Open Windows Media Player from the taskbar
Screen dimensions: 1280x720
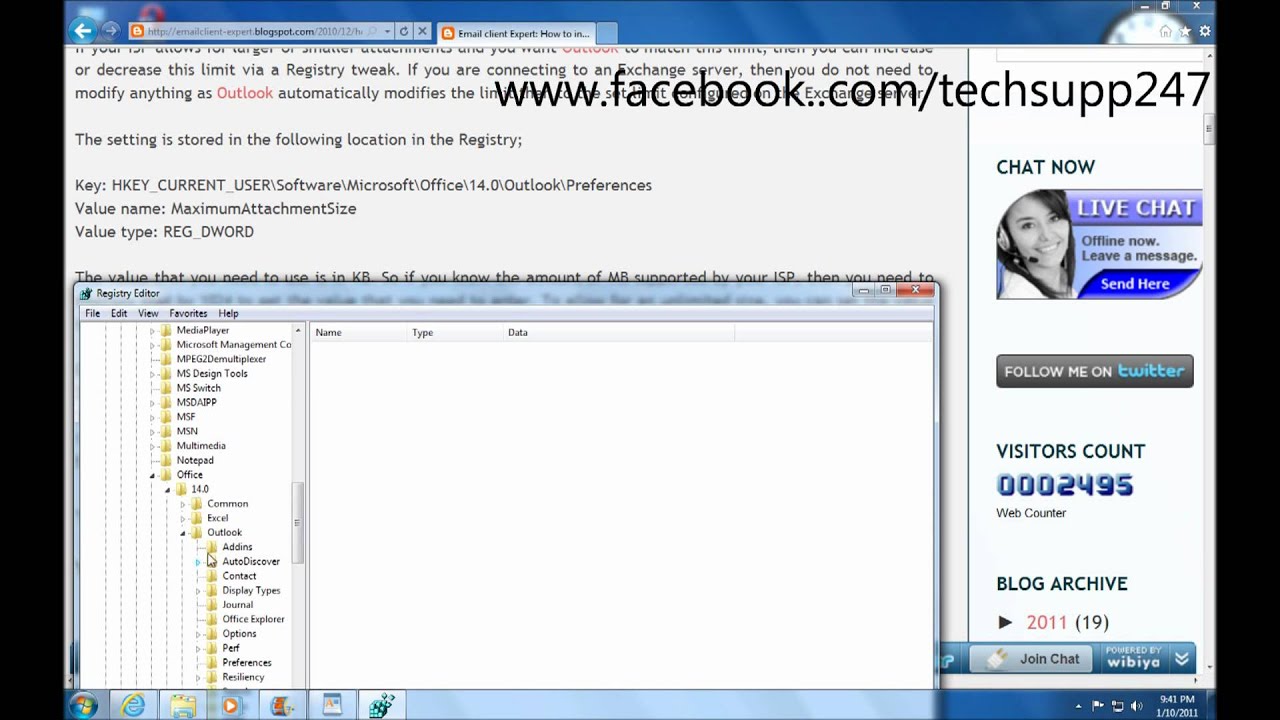pyautogui.click(x=231, y=706)
